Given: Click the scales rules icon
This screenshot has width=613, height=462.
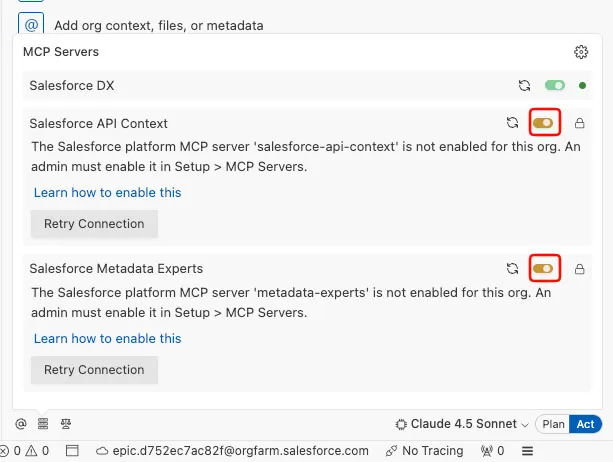Looking at the screenshot, I should tap(66, 424).
